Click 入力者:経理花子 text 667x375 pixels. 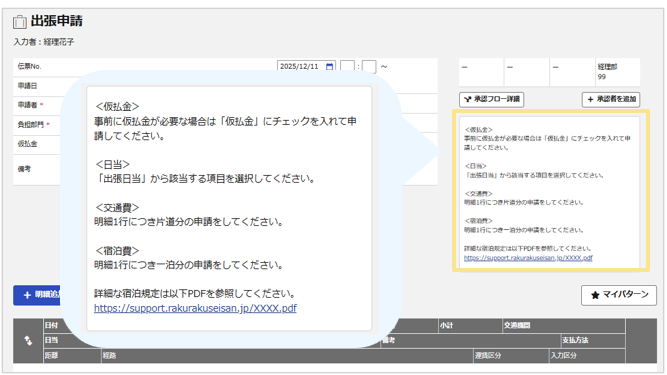click(44, 42)
